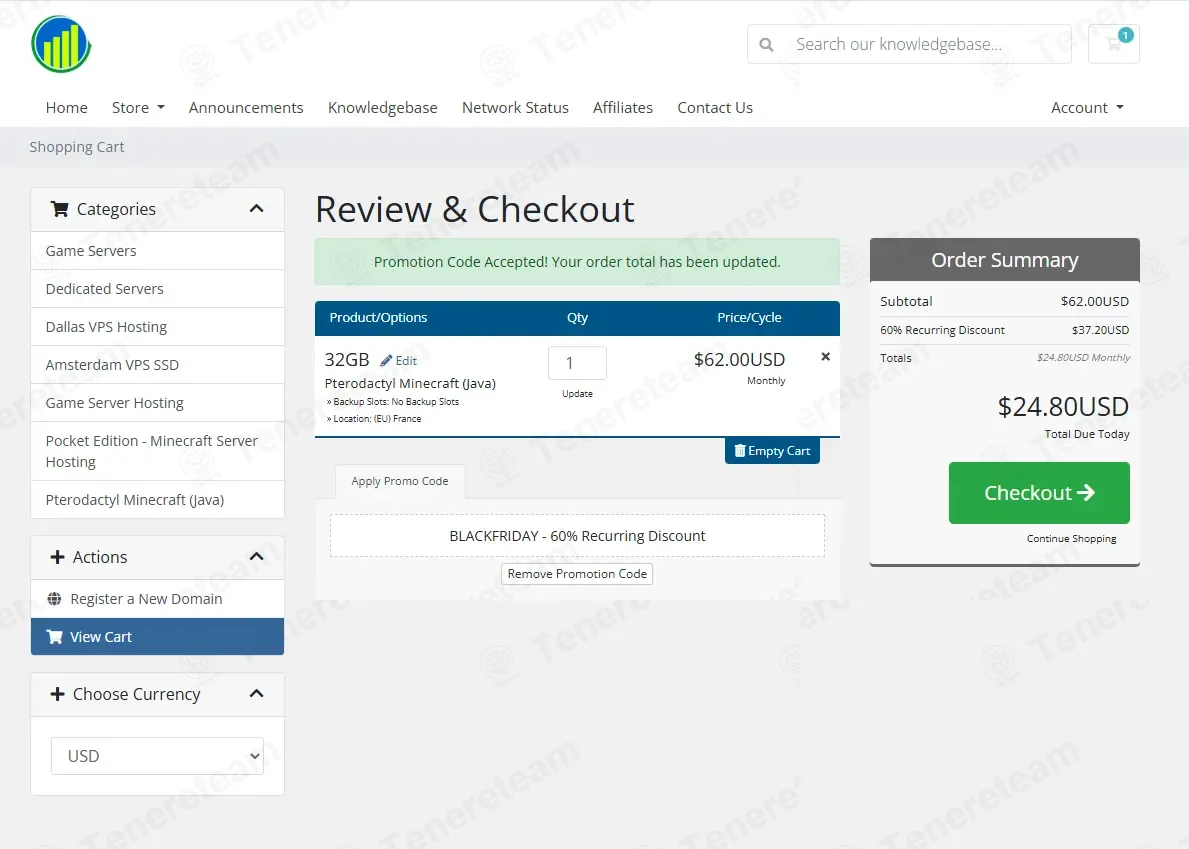Expand the Store menu dropdown
Screen dimensions: 1189x849
(138, 108)
